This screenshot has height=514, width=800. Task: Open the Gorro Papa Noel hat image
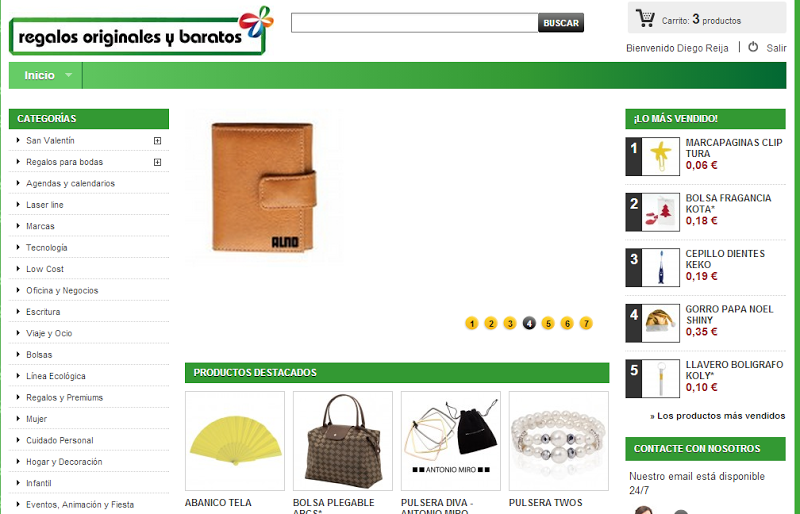tap(660, 323)
